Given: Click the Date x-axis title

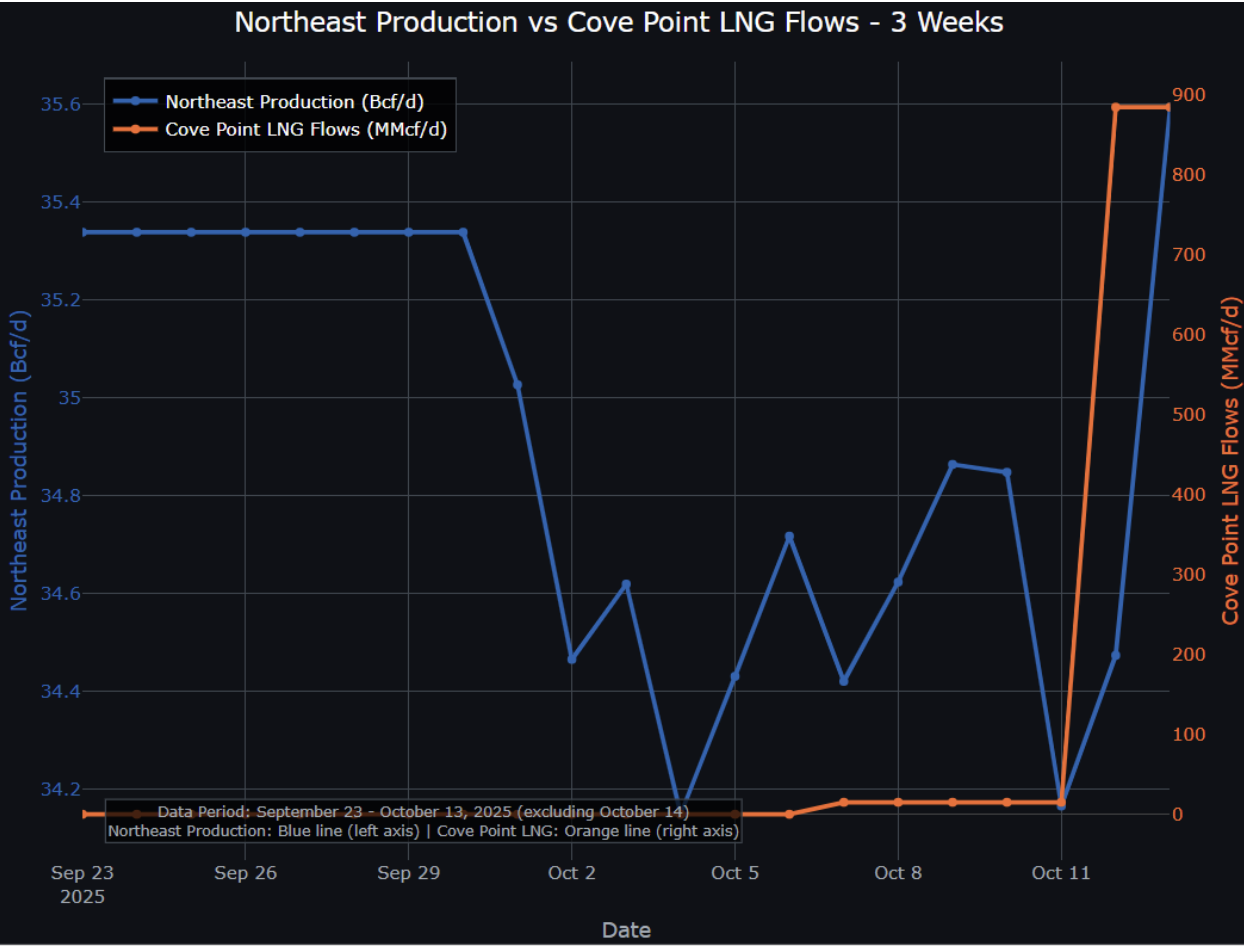Looking at the screenshot, I should [x=626, y=930].
